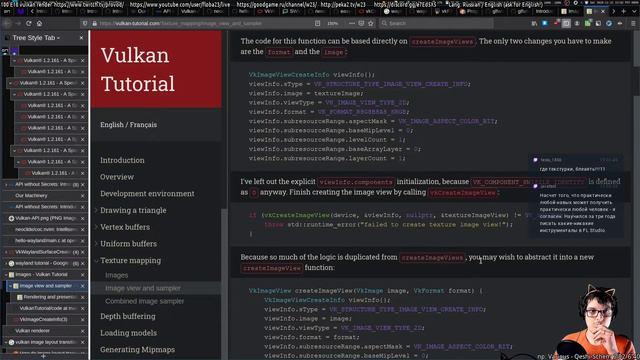The width and height of the screenshot is (640, 360).
Task: Click the vulkan-tutorial.com address bar
Action: pos(204,23)
